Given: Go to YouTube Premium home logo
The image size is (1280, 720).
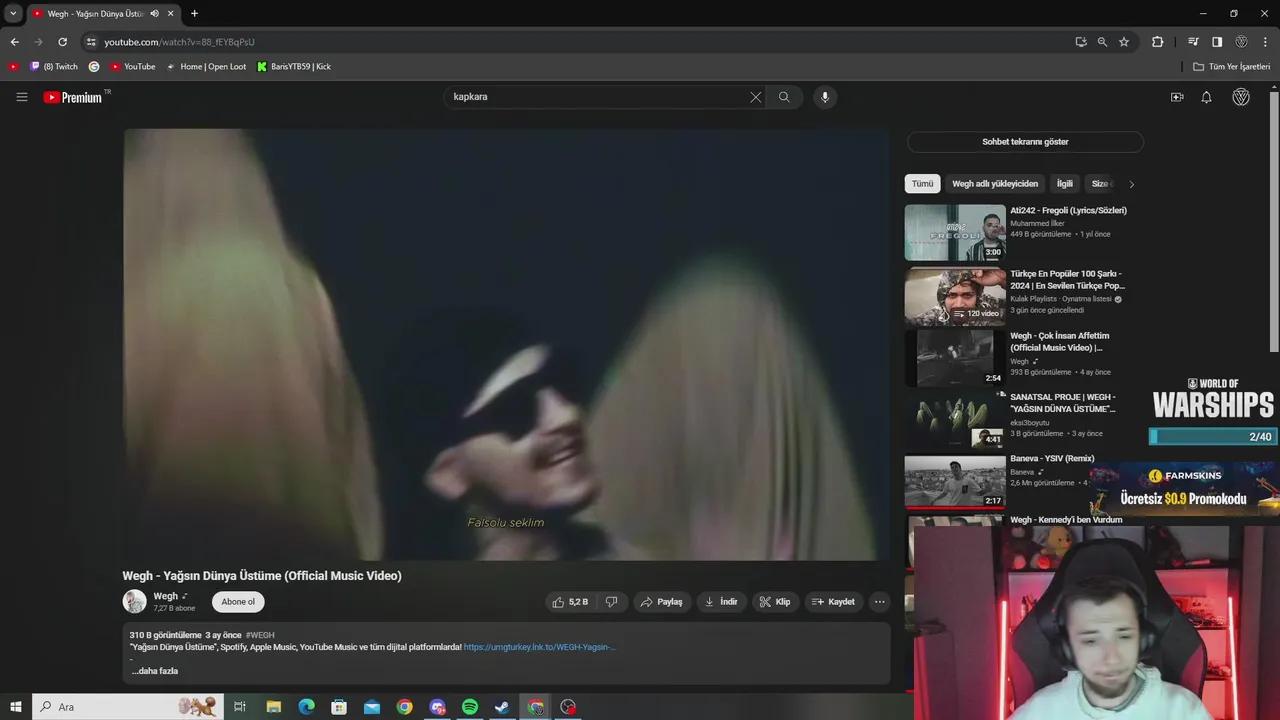Looking at the screenshot, I should pyautogui.click(x=73, y=97).
